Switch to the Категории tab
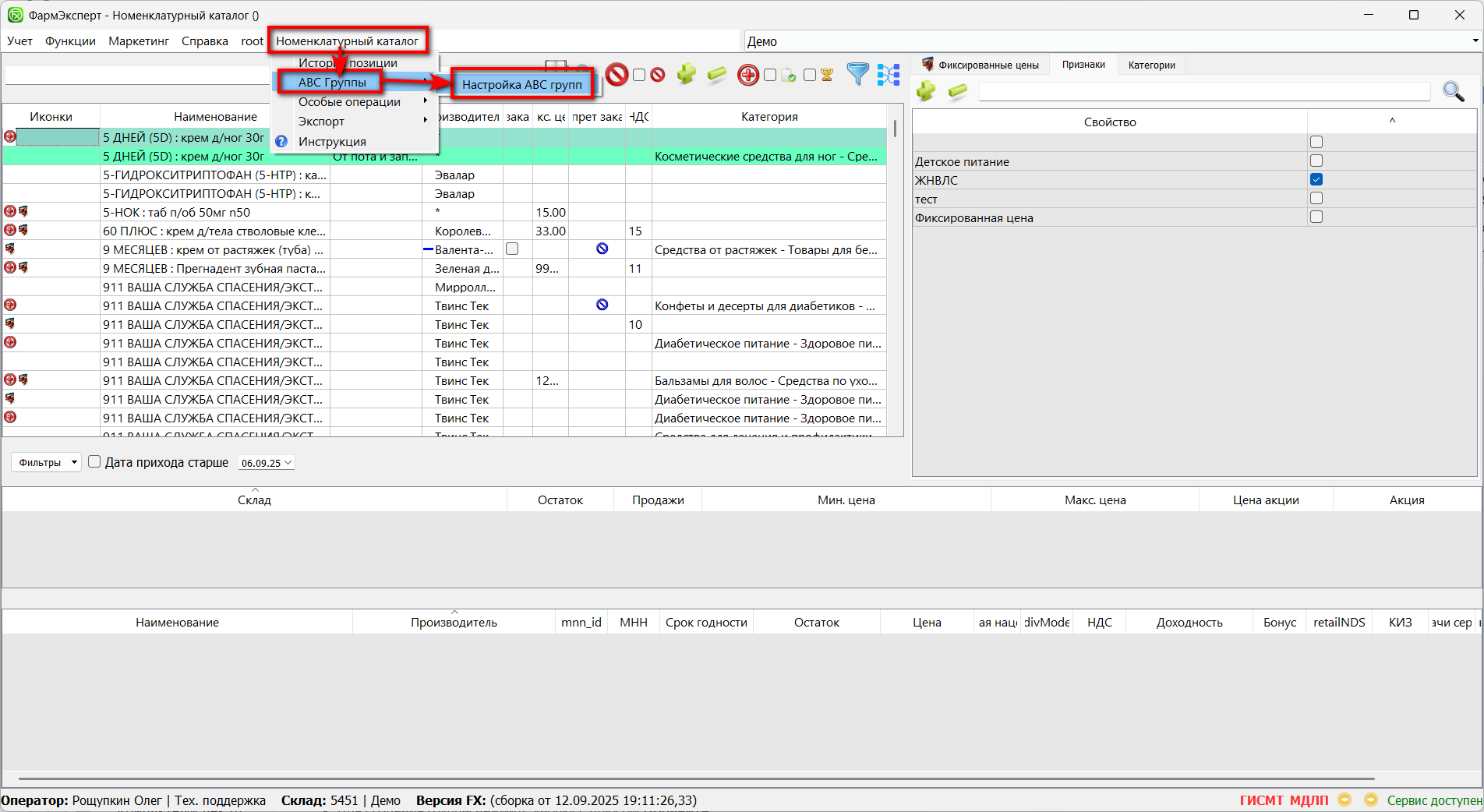The height and width of the screenshot is (812, 1484). [1151, 65]
